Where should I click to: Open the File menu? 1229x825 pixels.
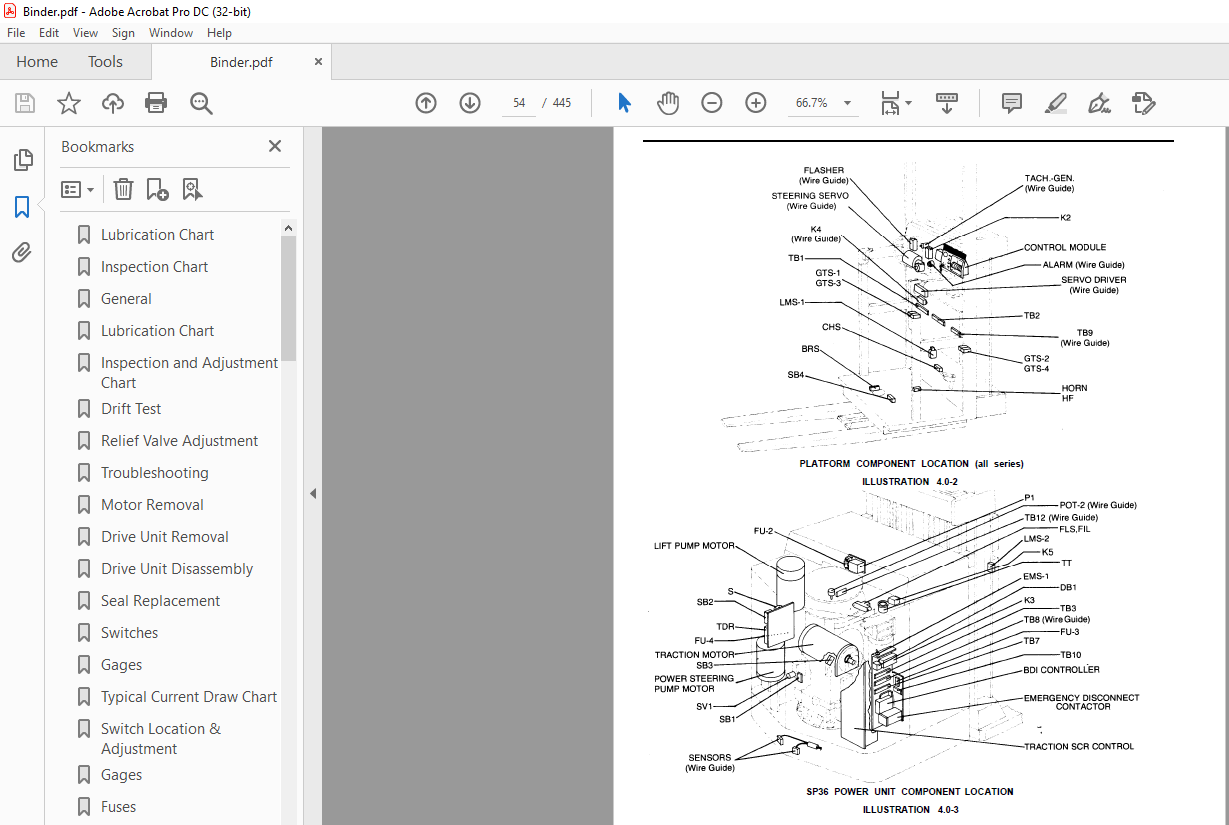tap(16, 33)
